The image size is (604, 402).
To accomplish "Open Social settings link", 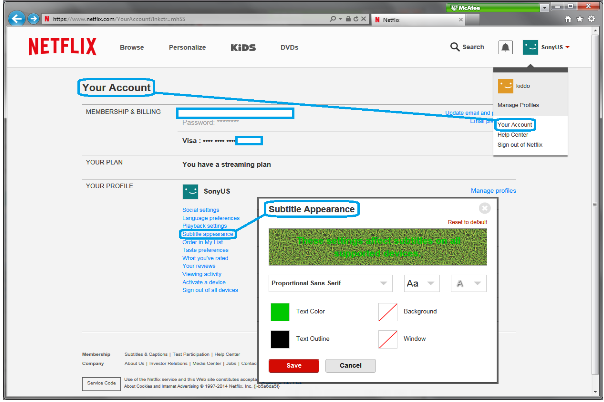I will pos(201,210).
